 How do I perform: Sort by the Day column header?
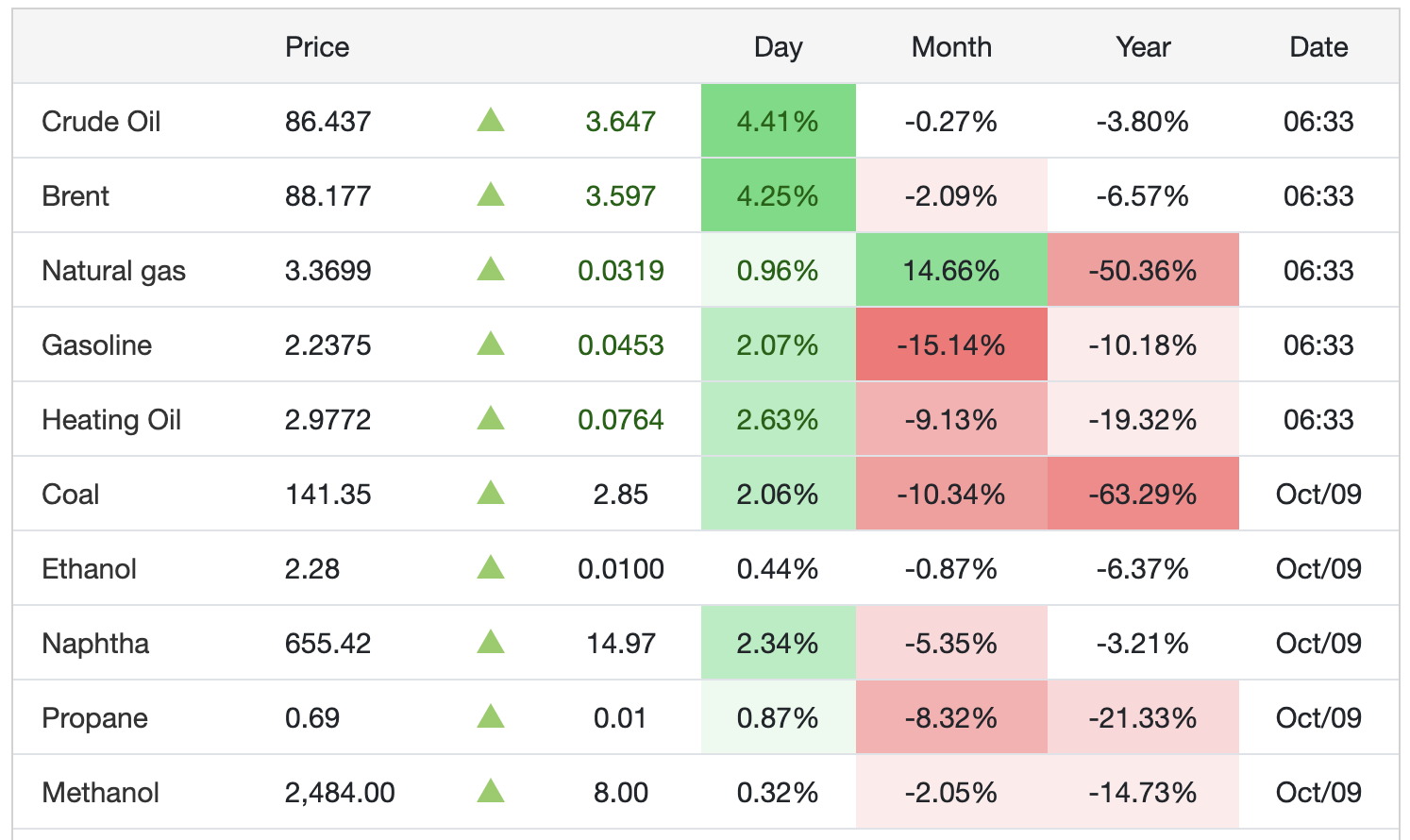click(x=778, y=47)
